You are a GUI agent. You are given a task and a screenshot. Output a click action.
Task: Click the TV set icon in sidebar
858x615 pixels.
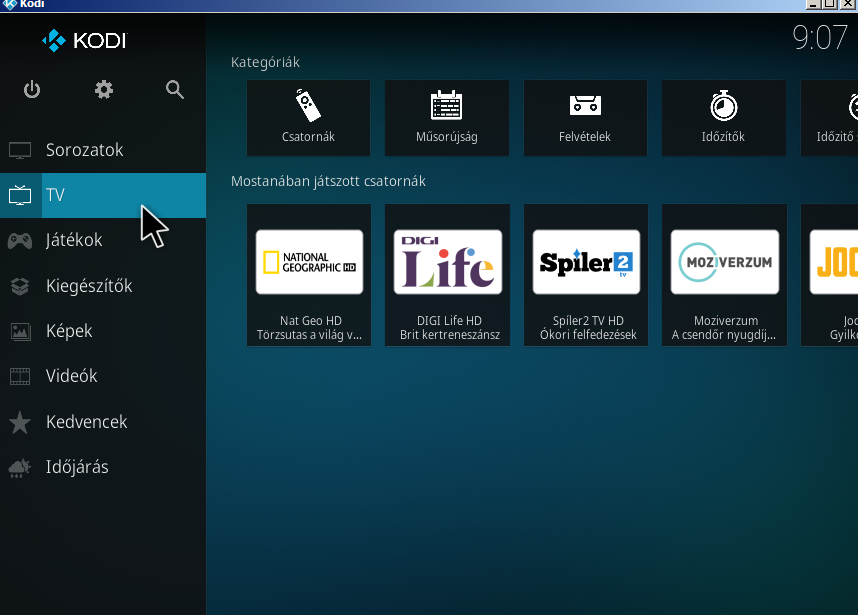click(x=20, y=195)
